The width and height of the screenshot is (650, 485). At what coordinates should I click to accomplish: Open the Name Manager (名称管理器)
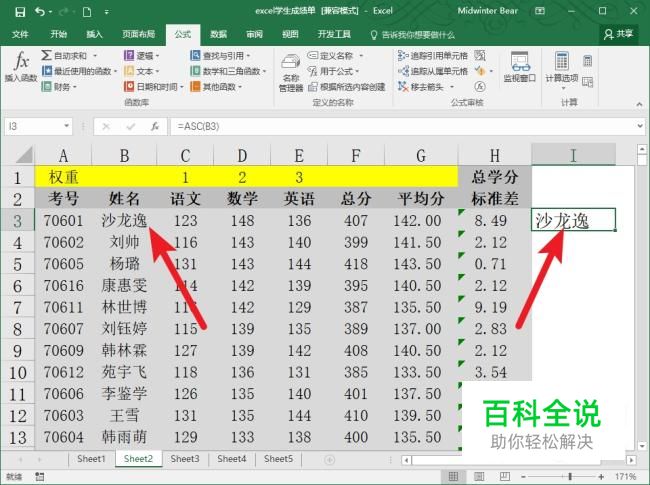[x=291, y=73]
